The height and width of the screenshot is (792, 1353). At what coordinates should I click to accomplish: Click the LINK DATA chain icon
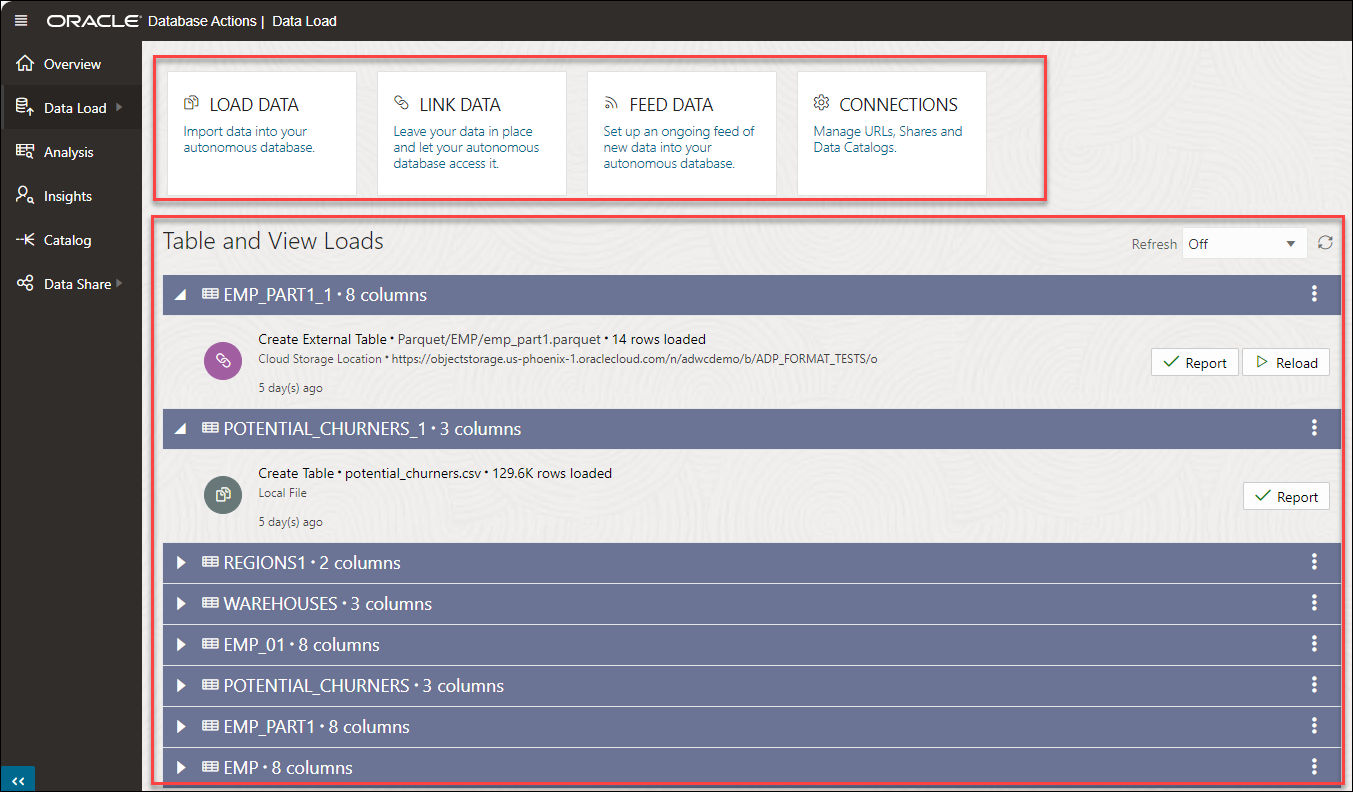click(x=402, y=103)
